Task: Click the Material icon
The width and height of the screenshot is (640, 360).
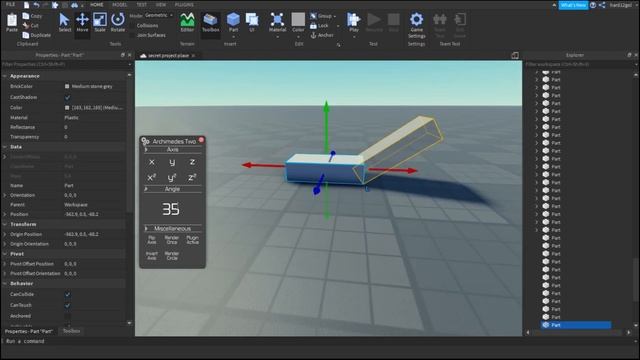Action: click(x=277, y=19)
